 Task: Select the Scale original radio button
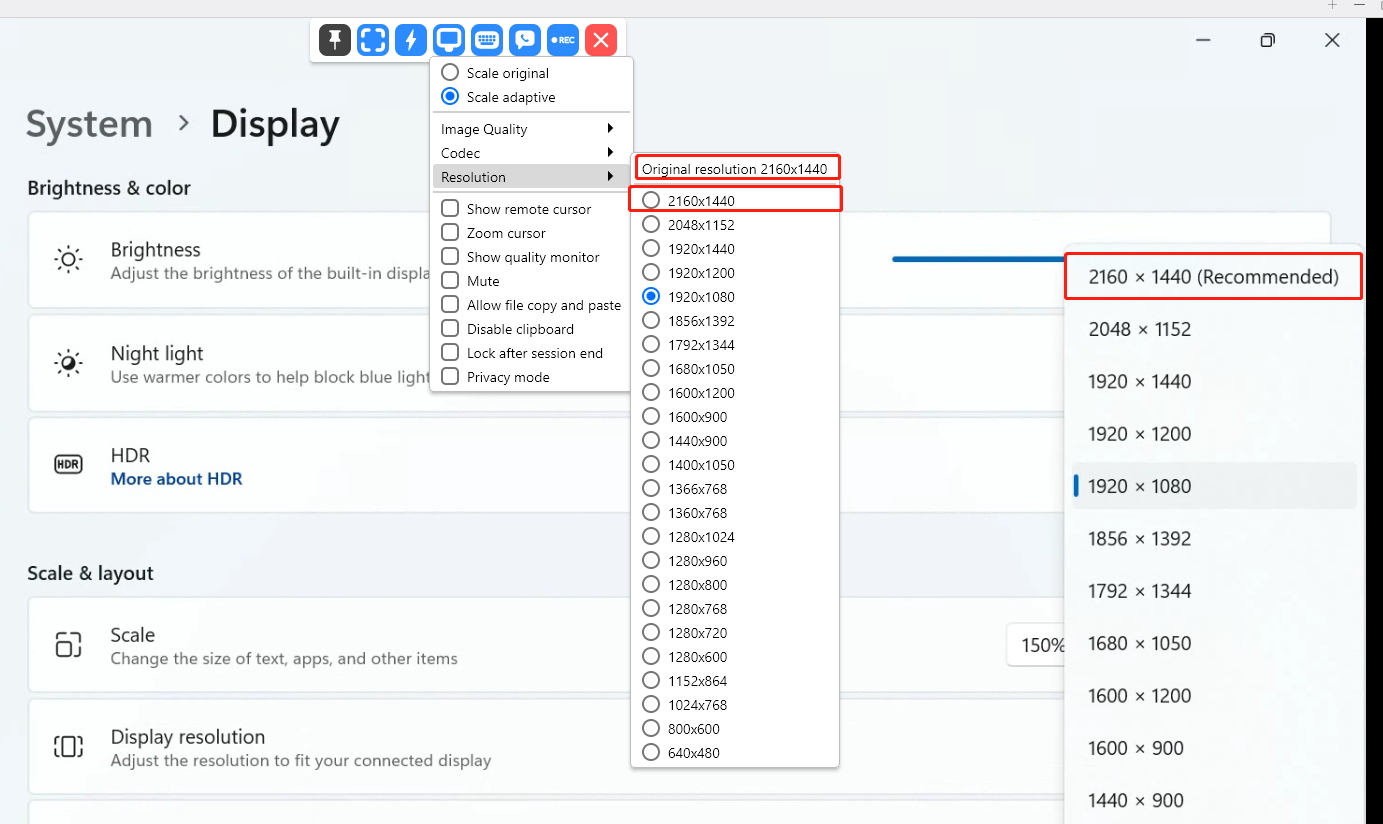(449, 72)
